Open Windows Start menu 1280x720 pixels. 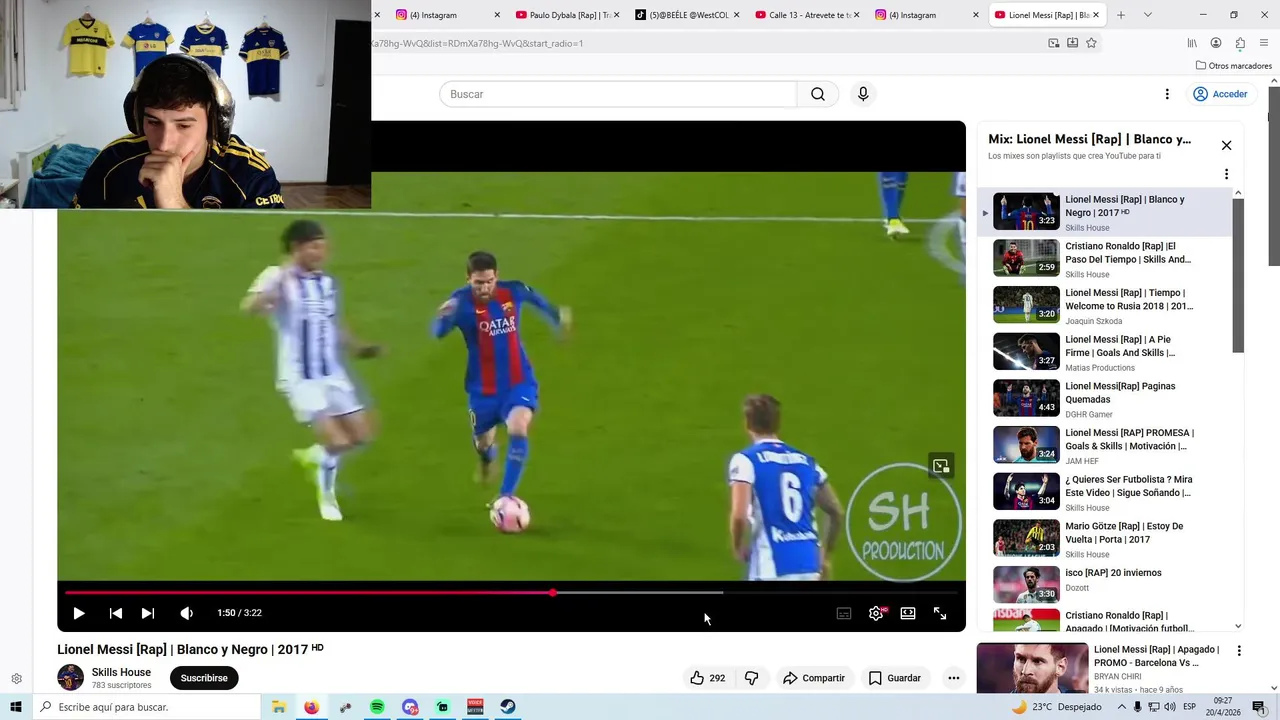pos(15,707)
